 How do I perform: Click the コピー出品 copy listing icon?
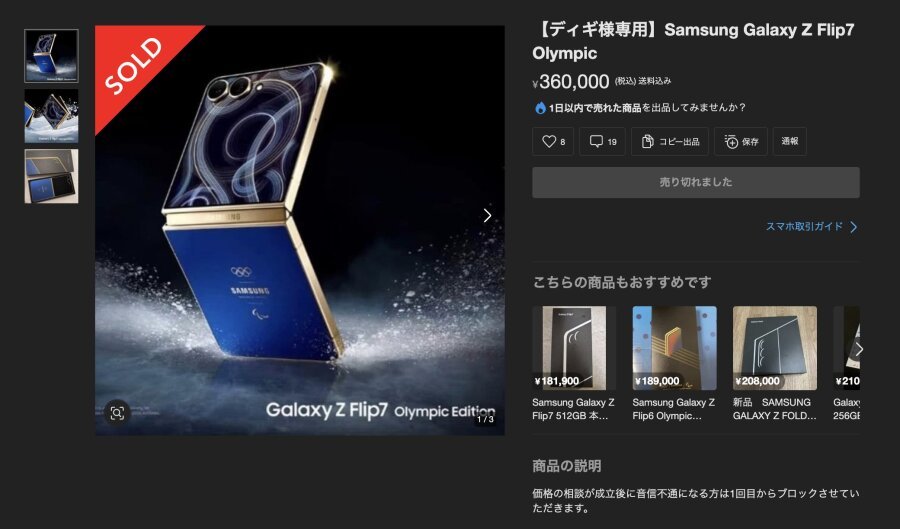[x=647, y=141]
